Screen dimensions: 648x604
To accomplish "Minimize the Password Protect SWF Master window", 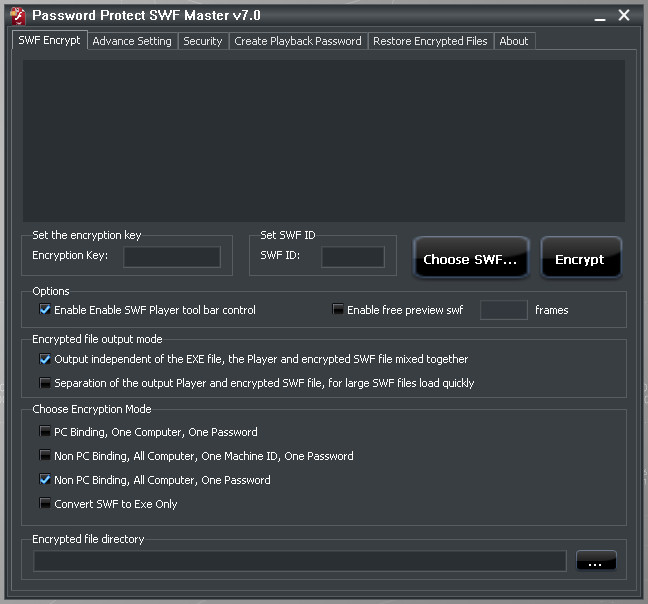I will click(x=600, y=17).
